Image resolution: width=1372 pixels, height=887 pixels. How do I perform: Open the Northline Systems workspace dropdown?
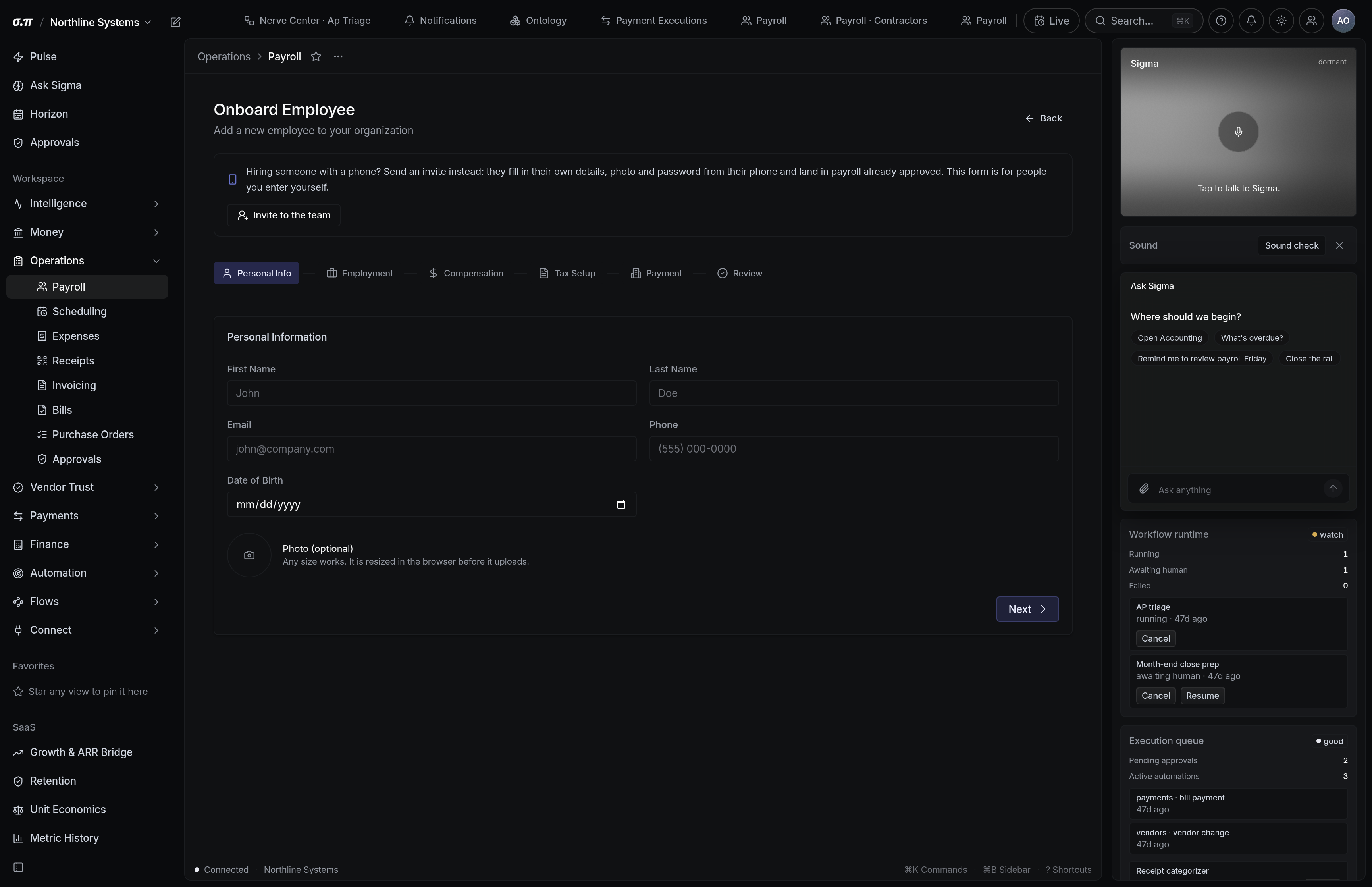tap(100, 22)
